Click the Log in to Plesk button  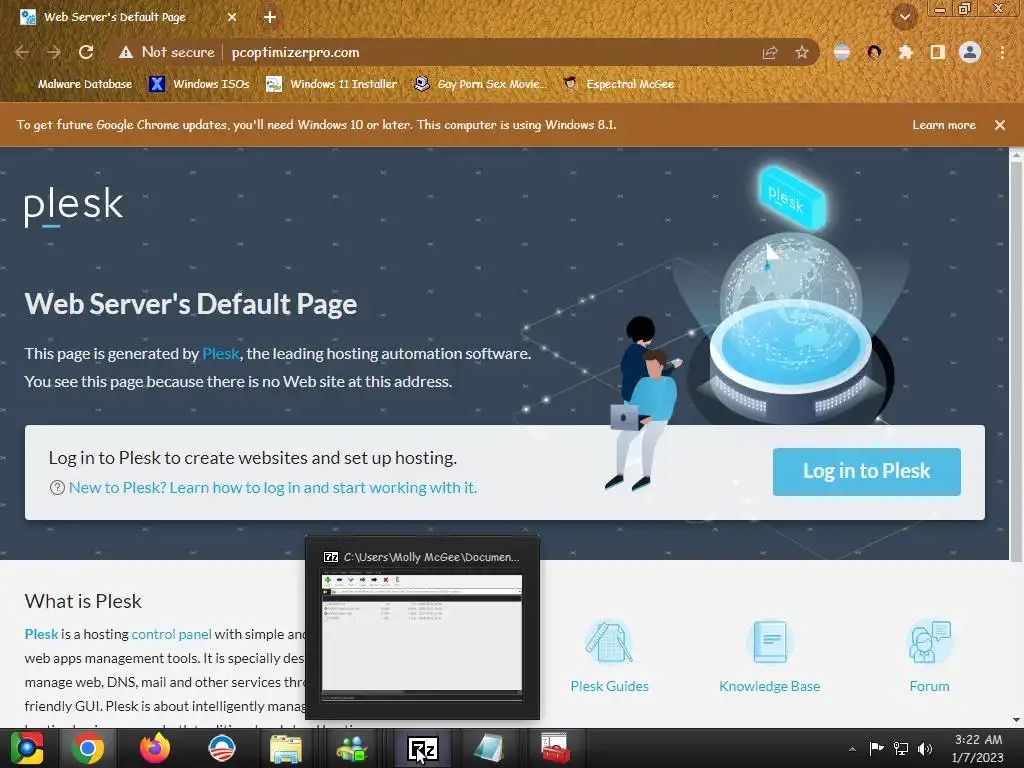pyautogui.click(x=867, y=472)
